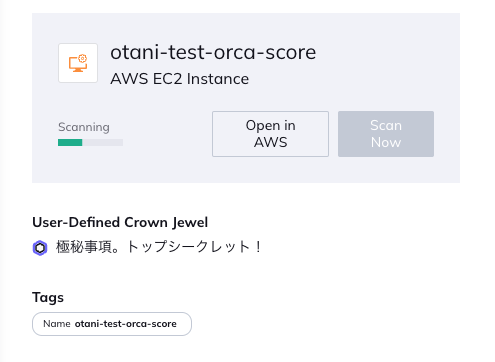The height and width of the screenshot is (362, 495).
Task: Click the AWS EC2 Instance subtitle
Action: tap(180, 79)
